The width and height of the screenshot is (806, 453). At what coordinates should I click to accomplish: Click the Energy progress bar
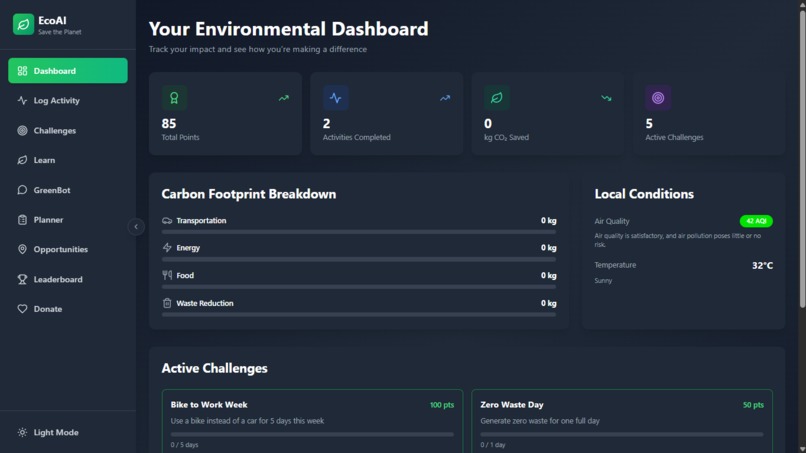tap(359, 260)
